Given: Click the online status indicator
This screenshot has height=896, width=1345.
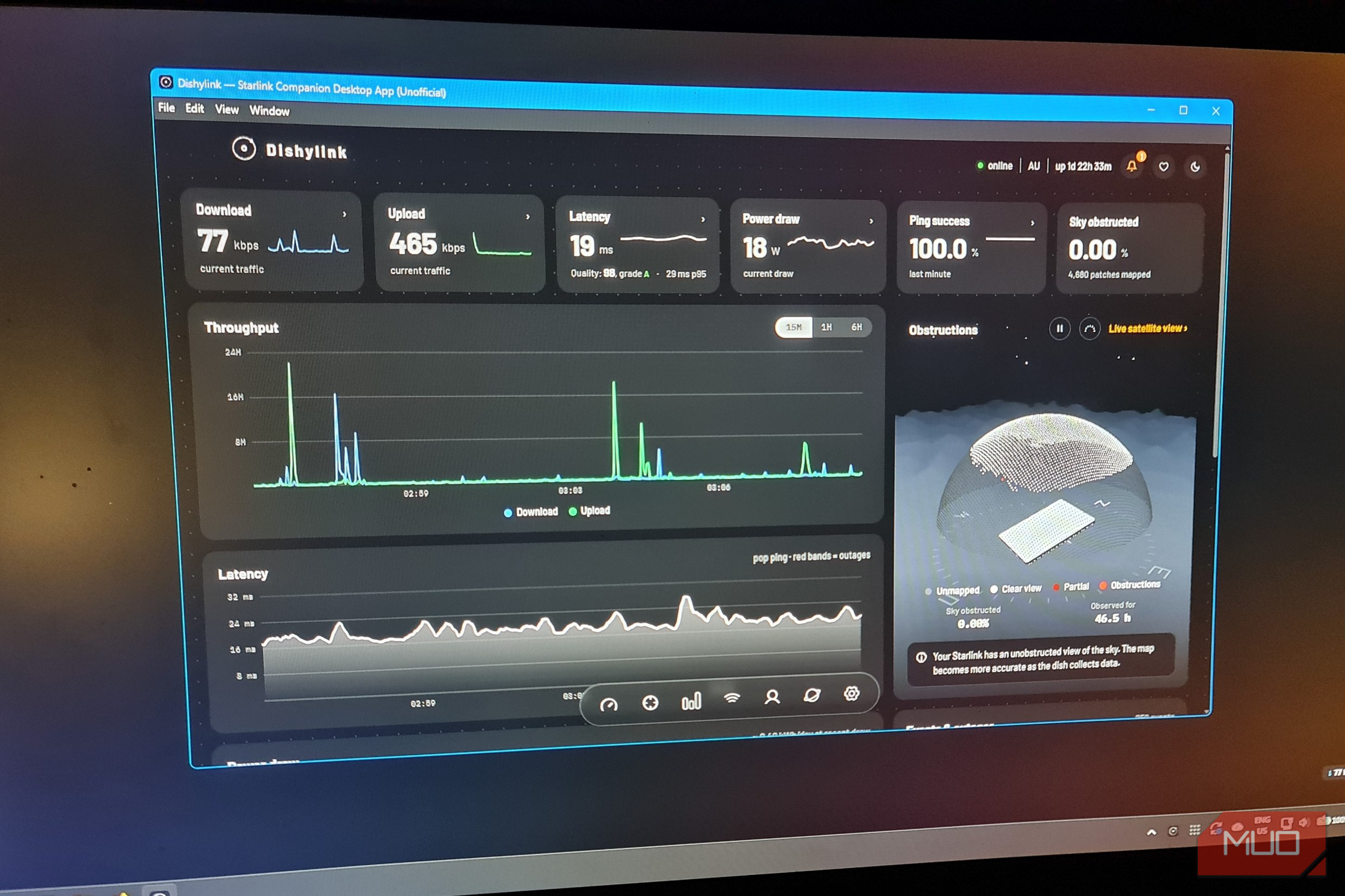Looking at the screenshot, I should click(x=995, y=166).
